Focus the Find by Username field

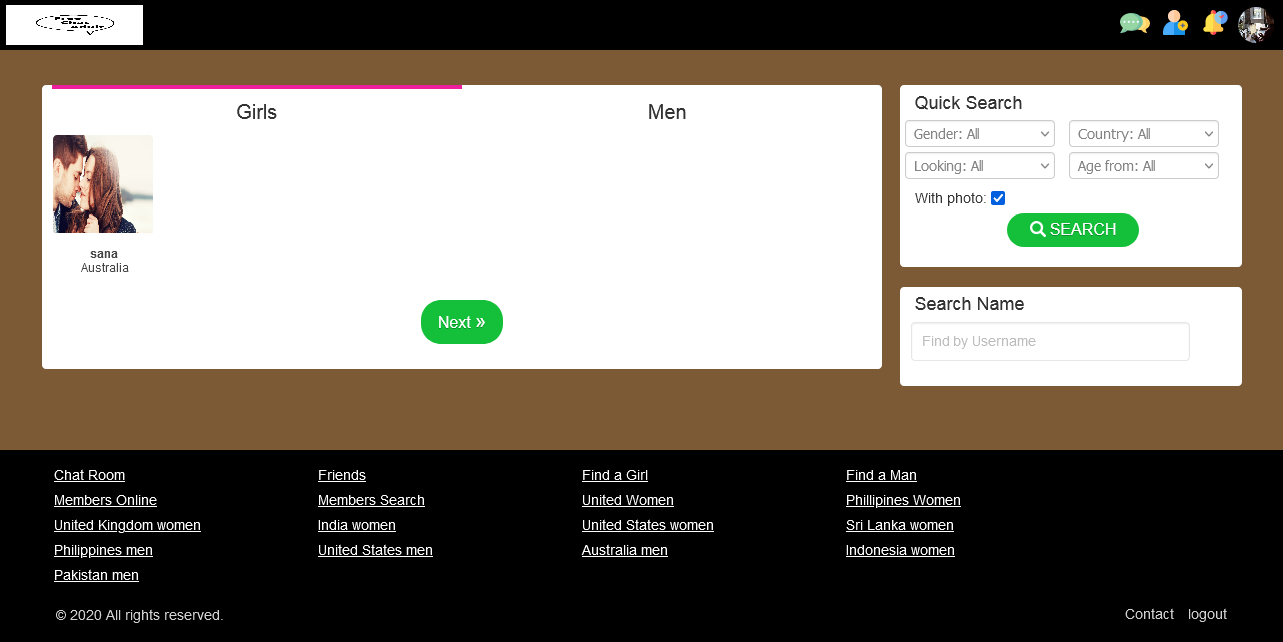(x=1050, y=341)
